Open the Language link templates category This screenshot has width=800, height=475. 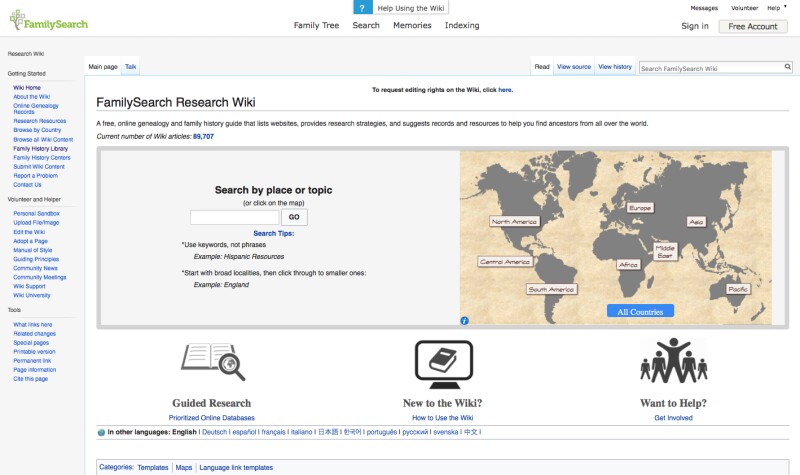(236, 467)
